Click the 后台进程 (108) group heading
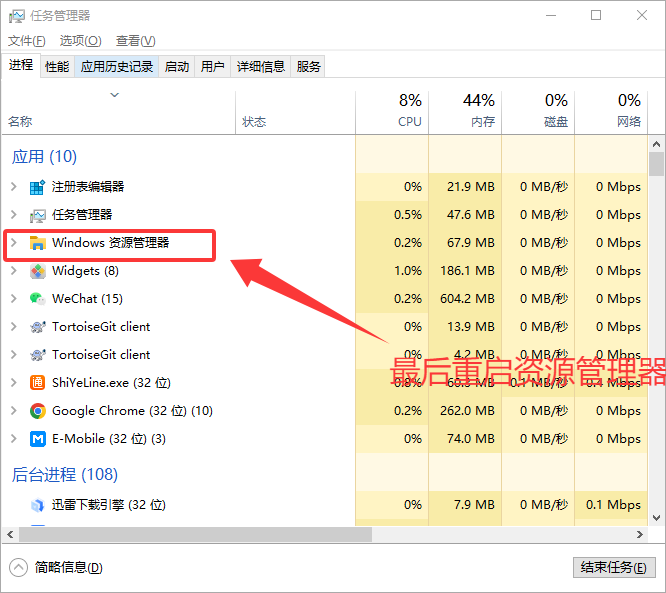The height and width of the screenshot is (593, 666). click(x=65, y=474)
